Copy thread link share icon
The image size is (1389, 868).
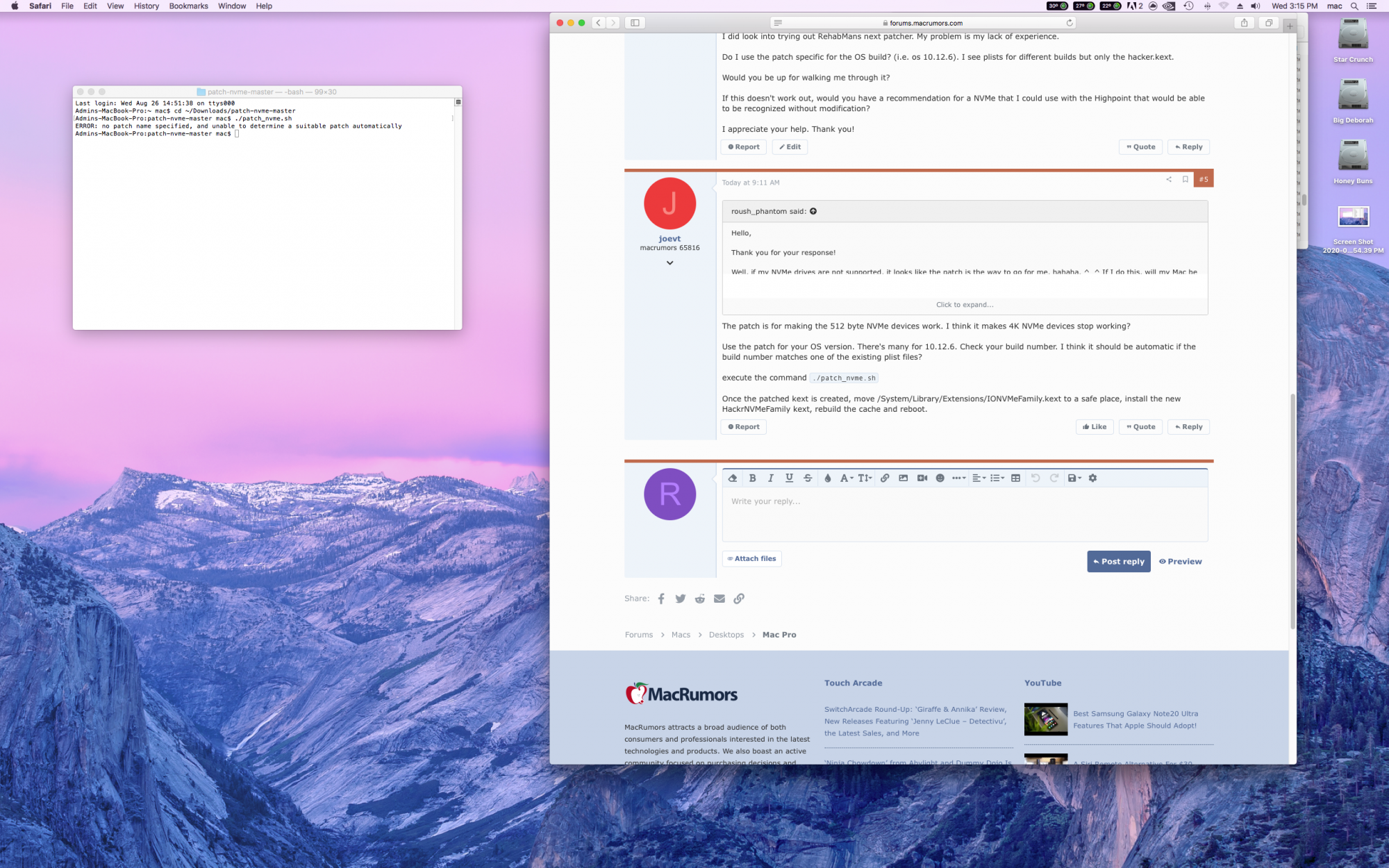739,599
